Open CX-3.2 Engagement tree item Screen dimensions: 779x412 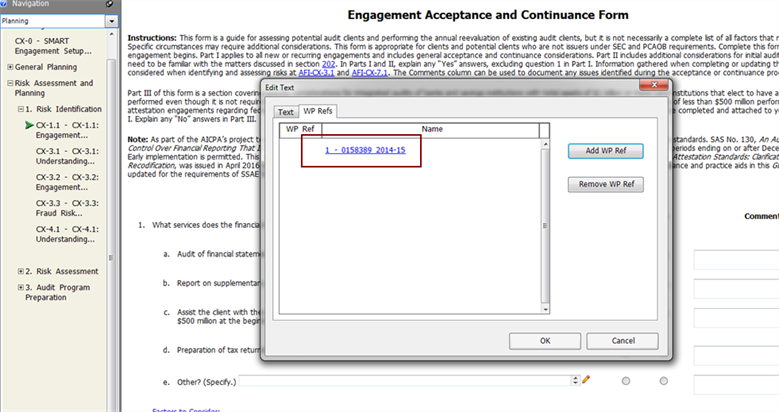click(67, 182)
